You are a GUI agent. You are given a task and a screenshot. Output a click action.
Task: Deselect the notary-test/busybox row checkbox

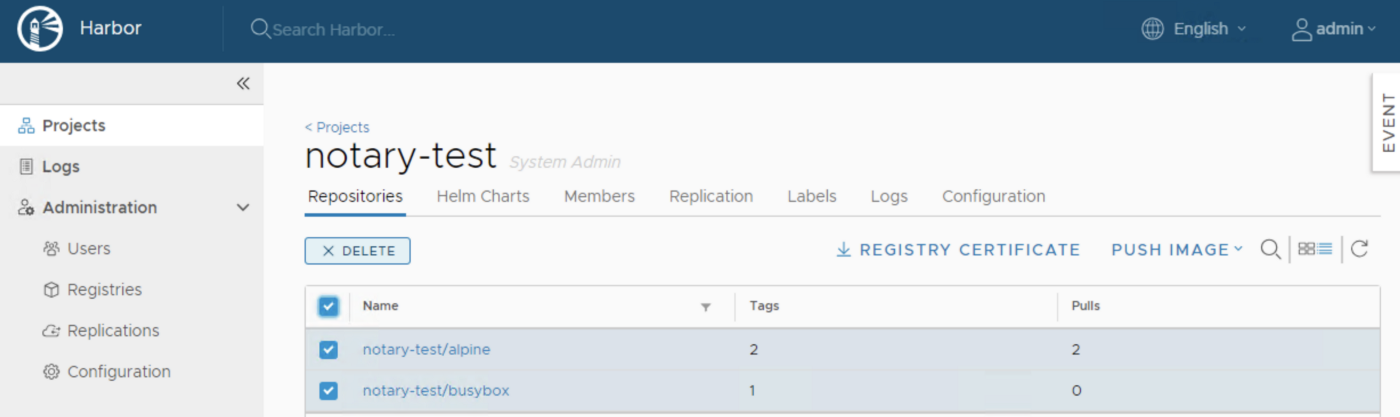(328, 391)
